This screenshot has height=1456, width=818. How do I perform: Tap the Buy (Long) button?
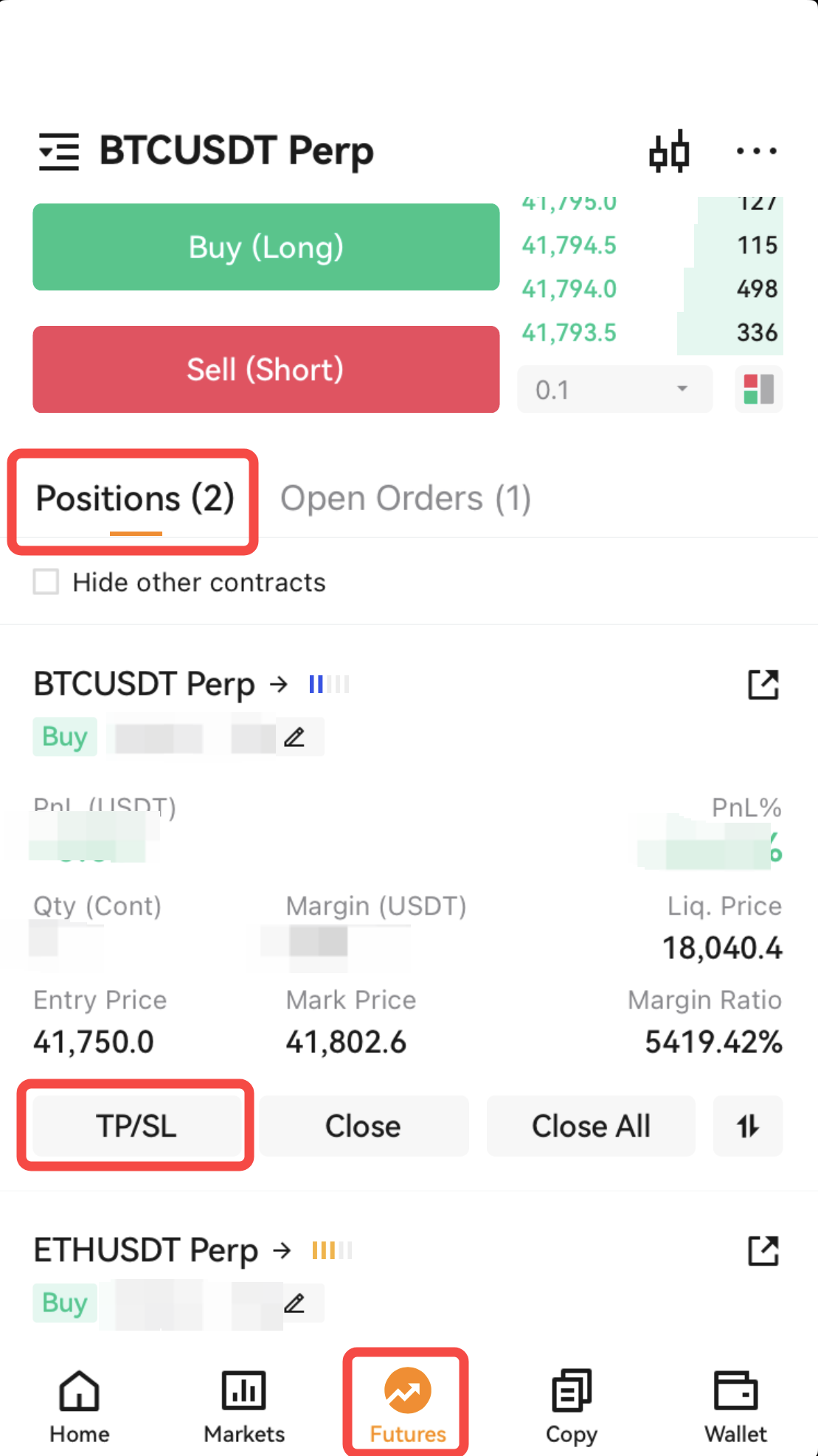pos(266,247)
